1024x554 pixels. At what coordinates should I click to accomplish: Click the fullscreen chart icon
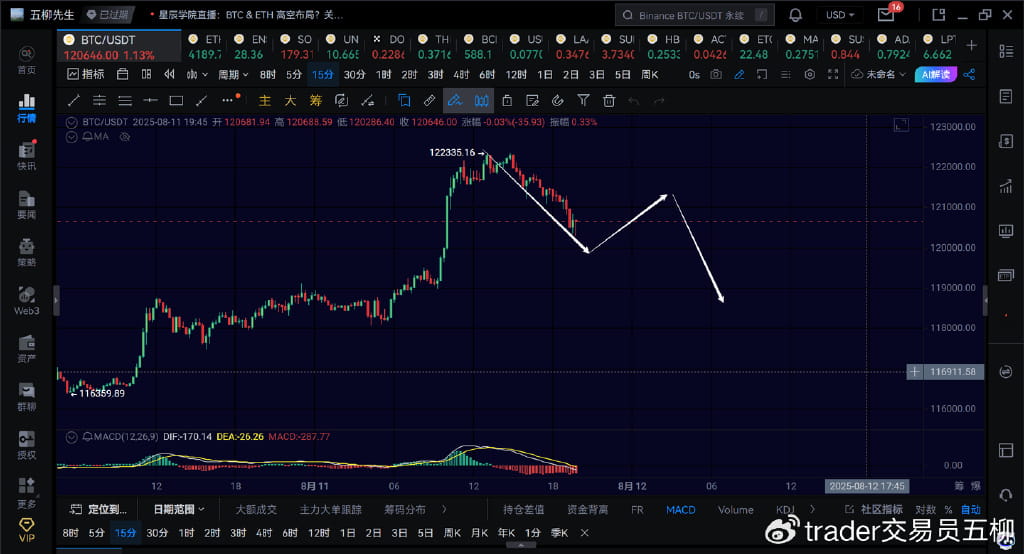click(x=833, y=74)
